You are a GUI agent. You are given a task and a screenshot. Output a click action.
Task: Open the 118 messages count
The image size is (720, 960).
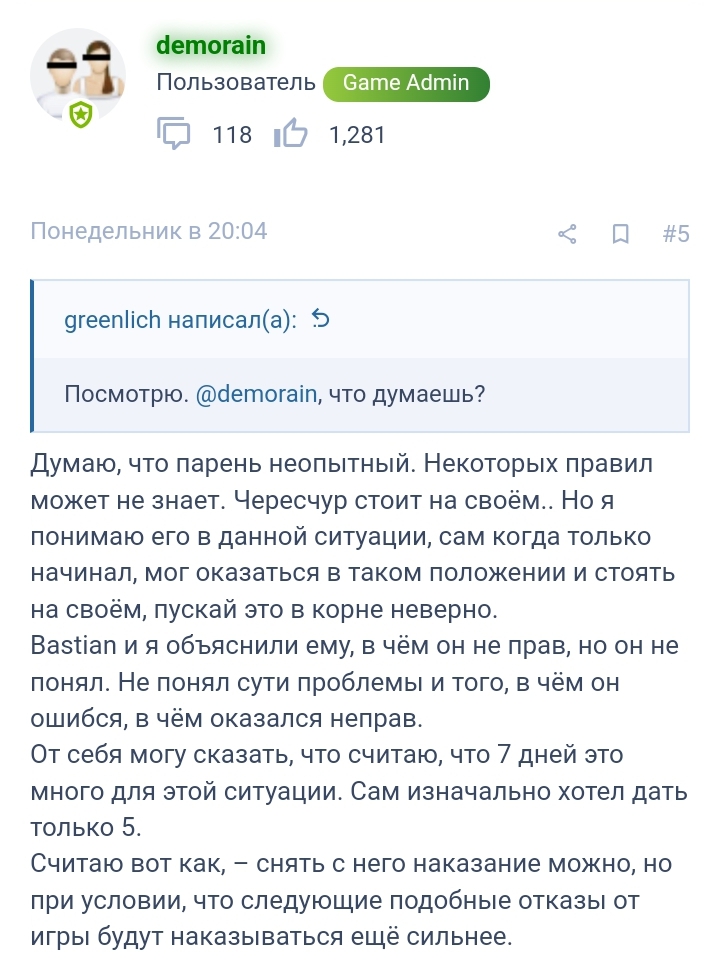232,135
